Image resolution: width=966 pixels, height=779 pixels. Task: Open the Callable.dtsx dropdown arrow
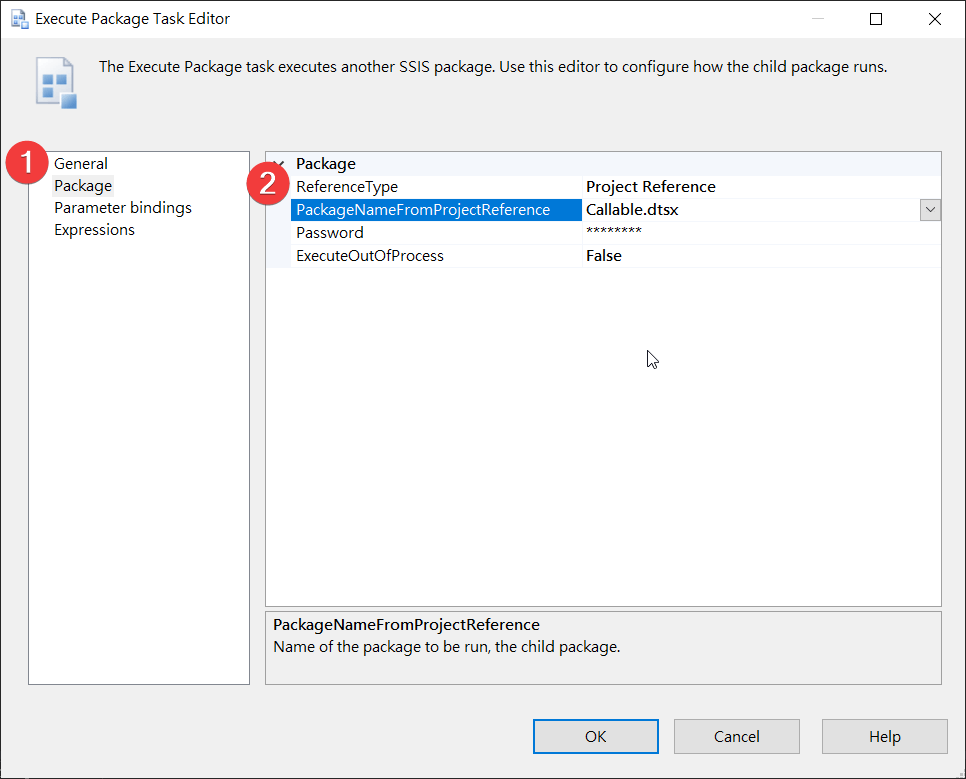(x=930, y=210)
